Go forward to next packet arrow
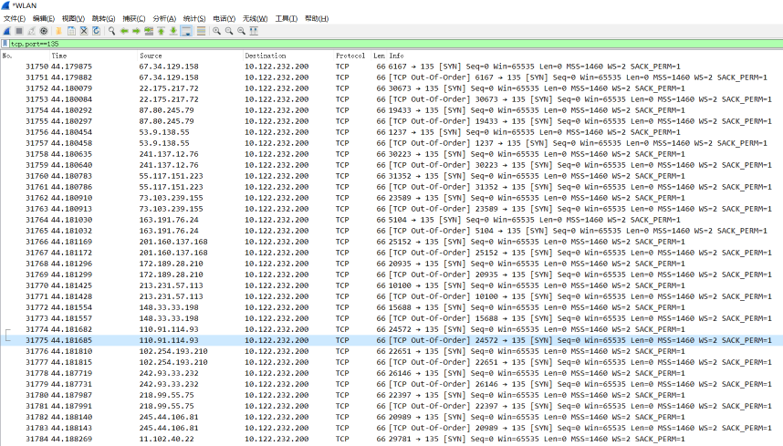This screenshot has width=783, height=446. [x=136, y=31]
